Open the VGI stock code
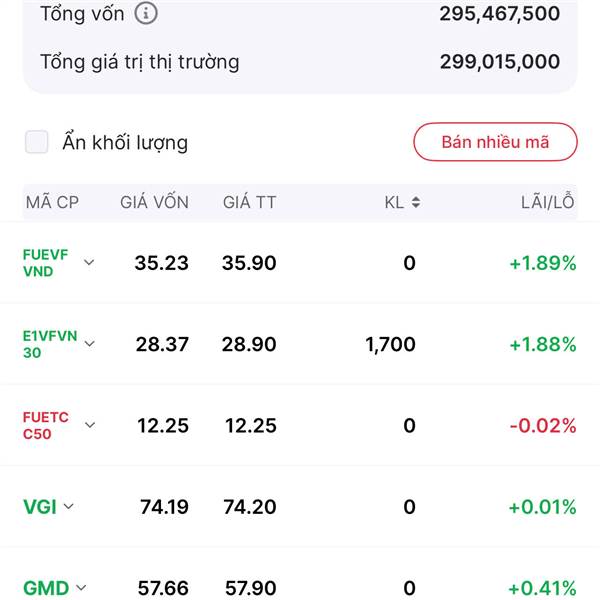This screenshot has height=600, width=600. pos(40,507)
